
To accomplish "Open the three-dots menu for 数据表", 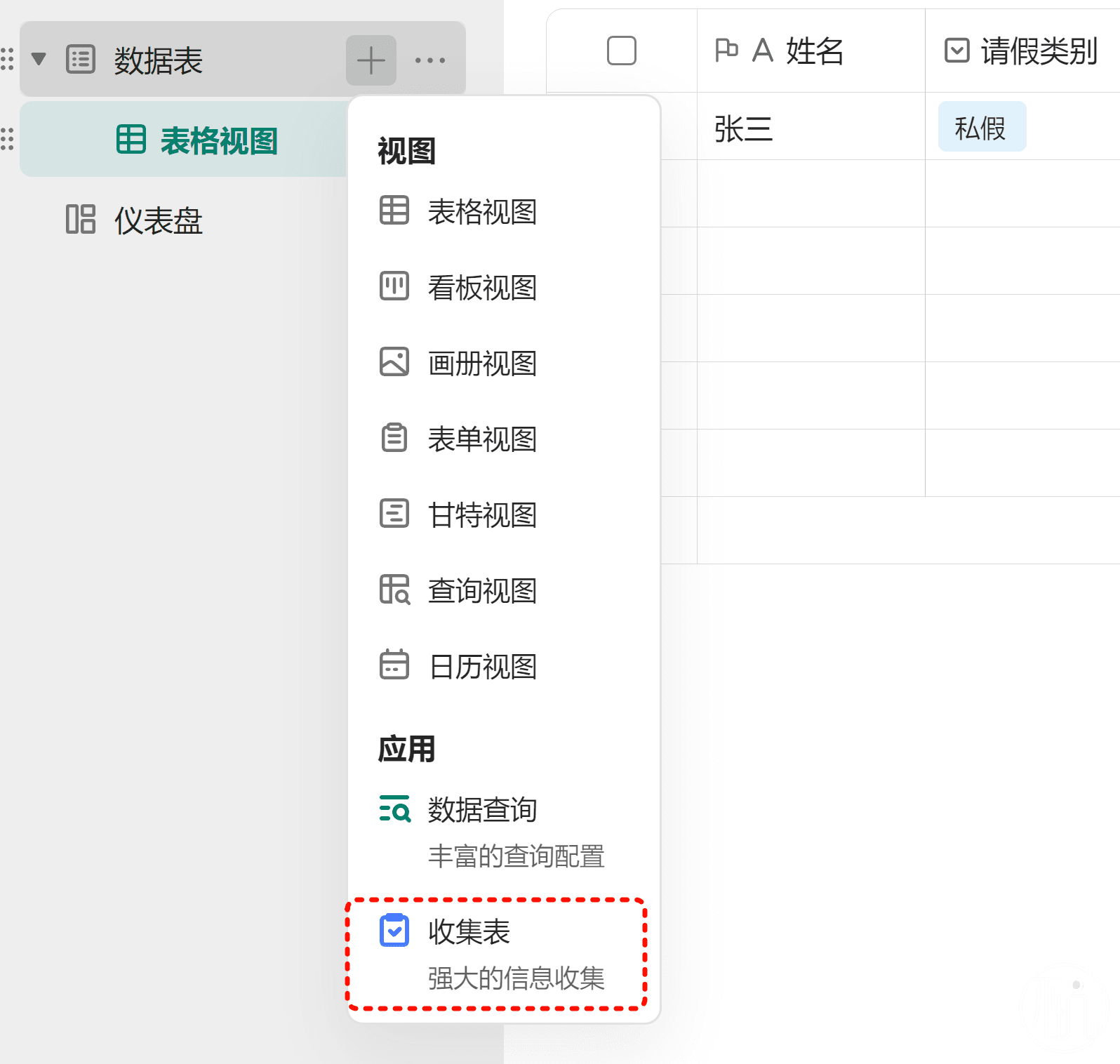I will tap(429, 60).
